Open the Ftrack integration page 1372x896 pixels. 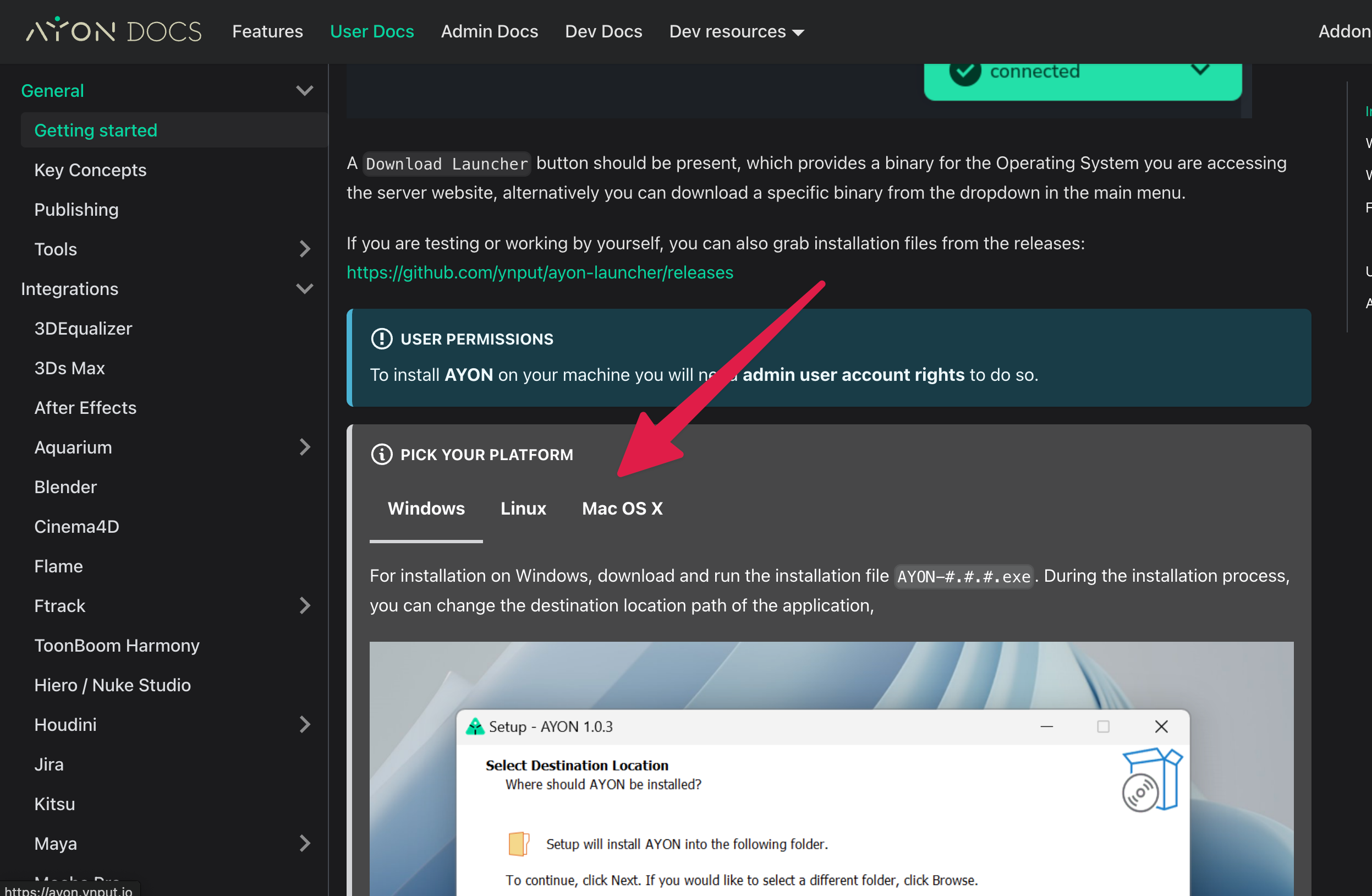[60, 606]
